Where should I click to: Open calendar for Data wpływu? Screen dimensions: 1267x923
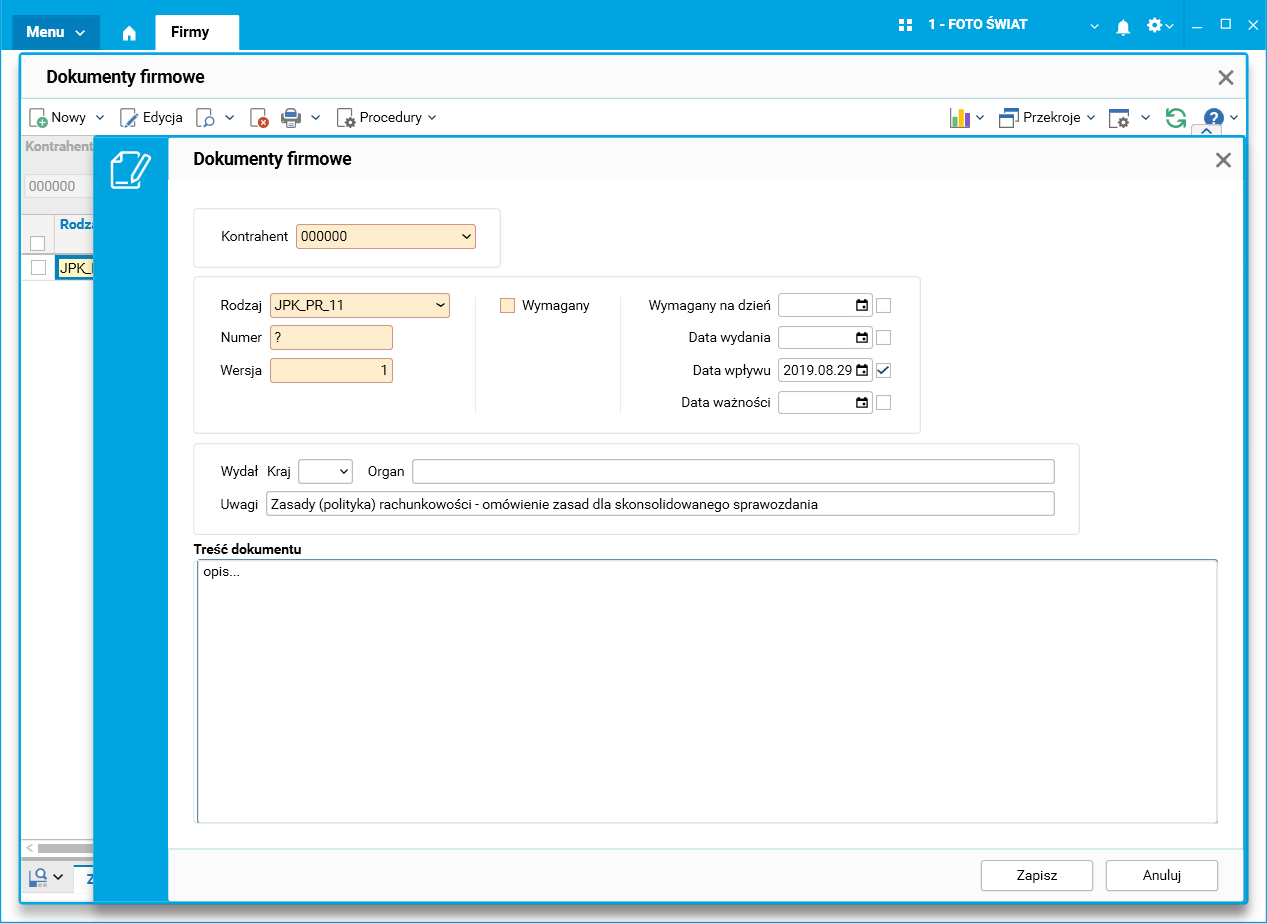(862, 370)
